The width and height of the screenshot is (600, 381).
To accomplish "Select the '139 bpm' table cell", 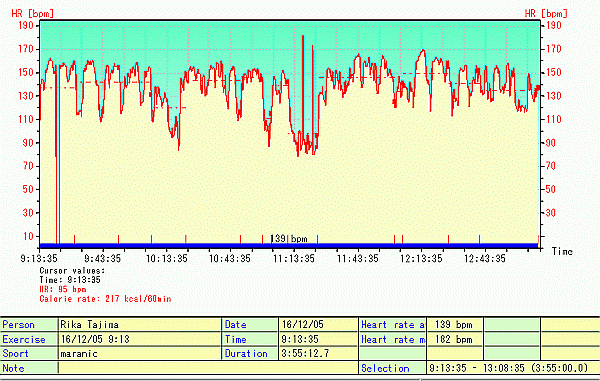I will pyautogui.click(x=453, y=325).
